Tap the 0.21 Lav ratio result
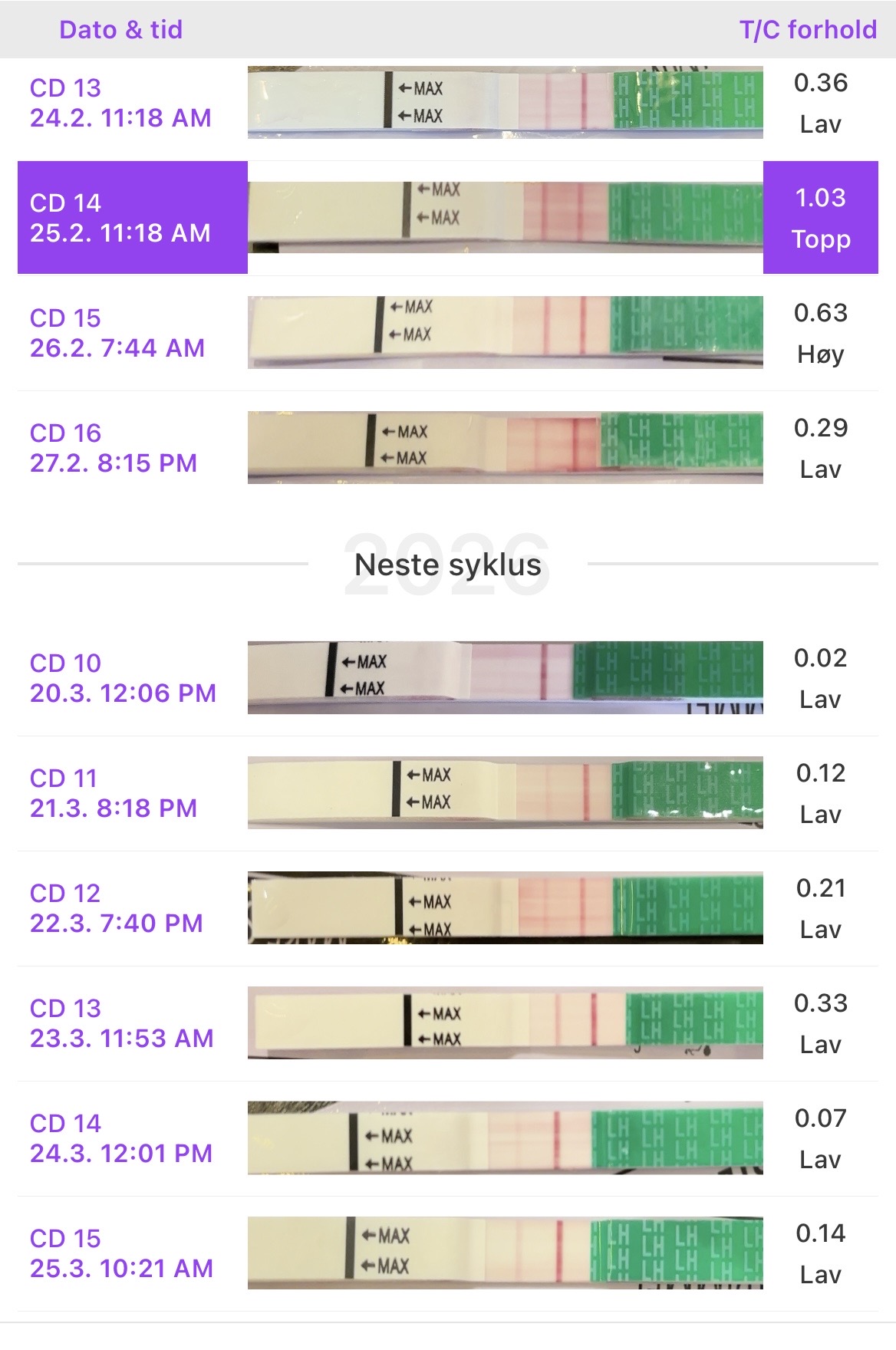Screen dimensions: 896x1350 click(x=820, y=908)
